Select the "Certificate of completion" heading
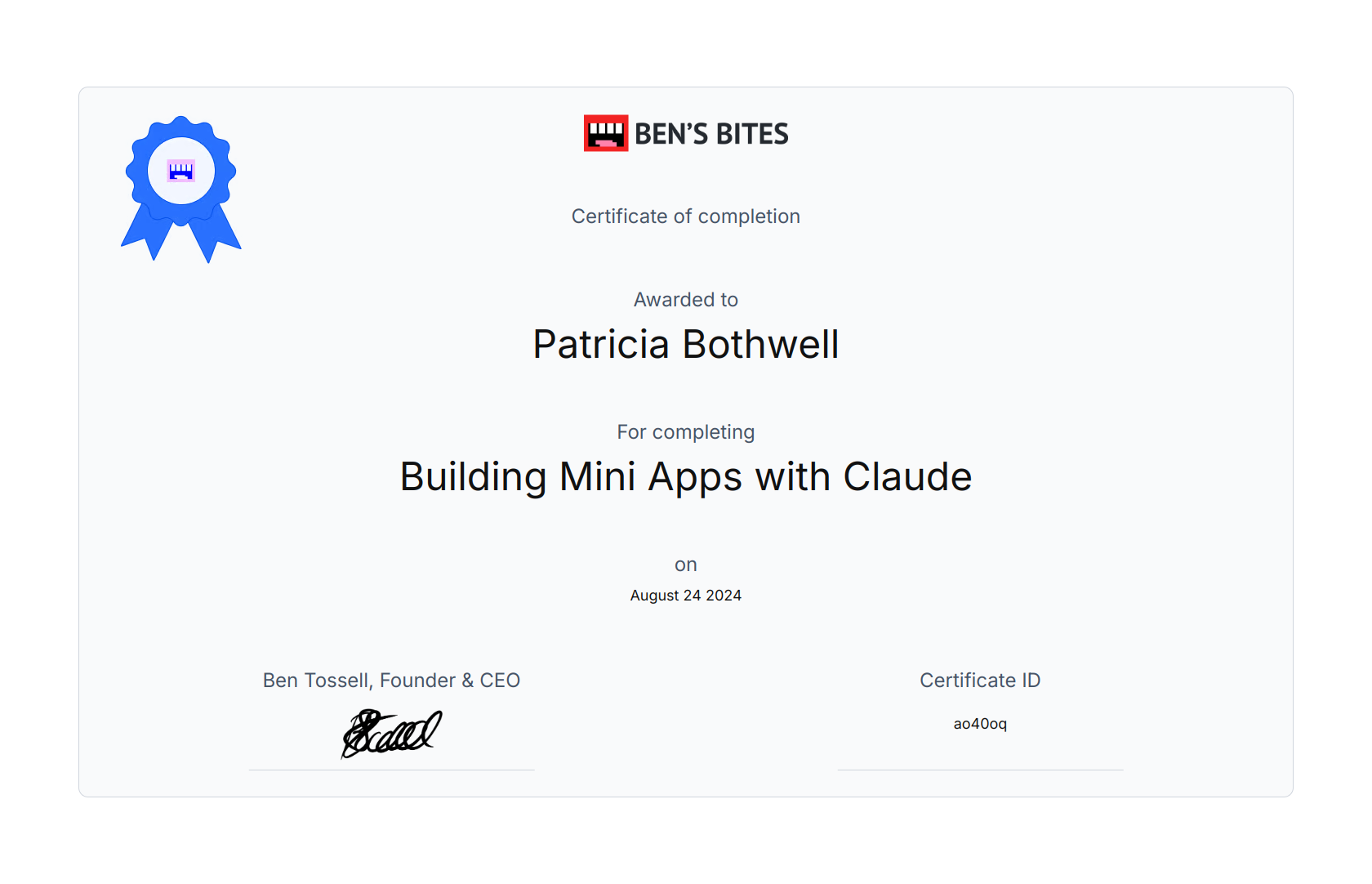Viewport: 1372px width, 884px height. coord(686,217)
